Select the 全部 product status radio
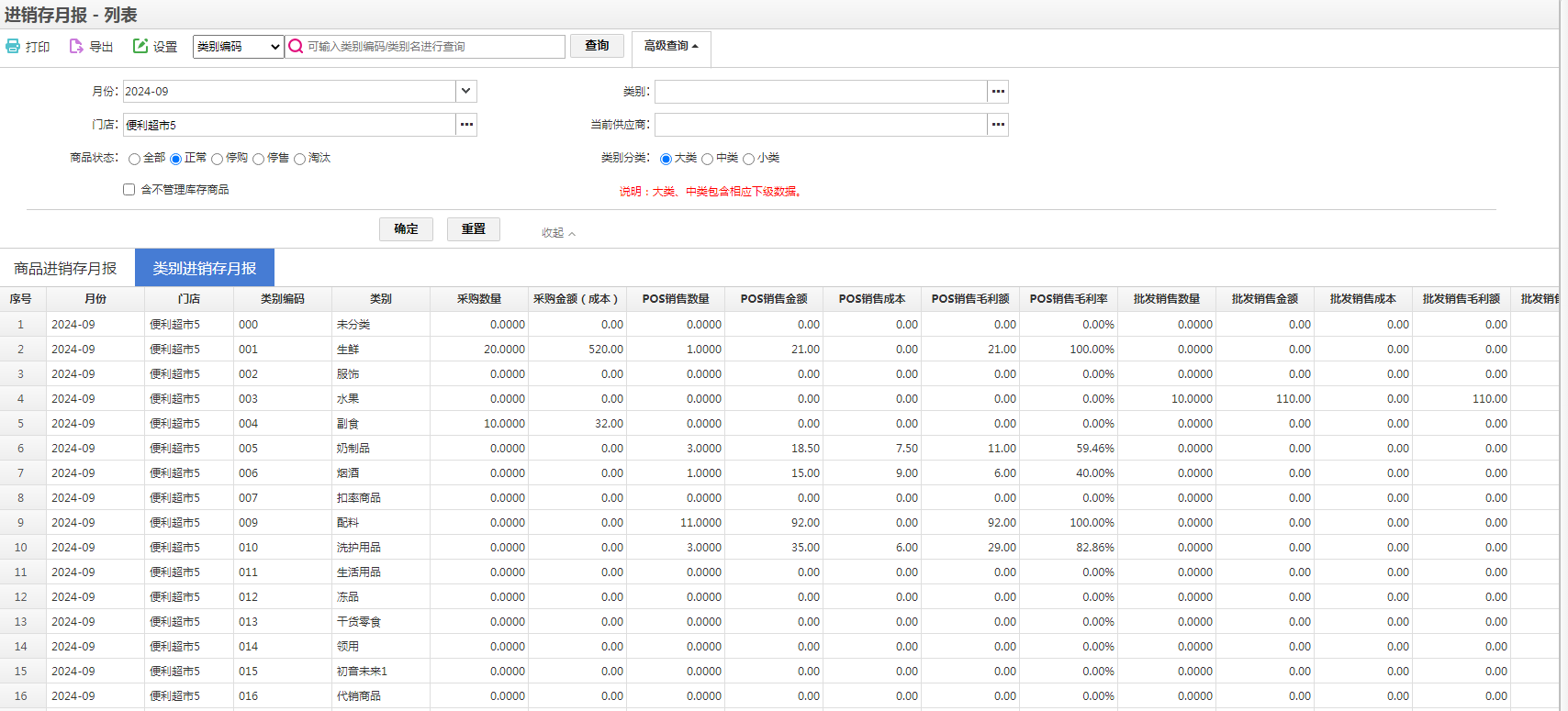Screen dimensions: 1568x711 [x=135, y=159]
